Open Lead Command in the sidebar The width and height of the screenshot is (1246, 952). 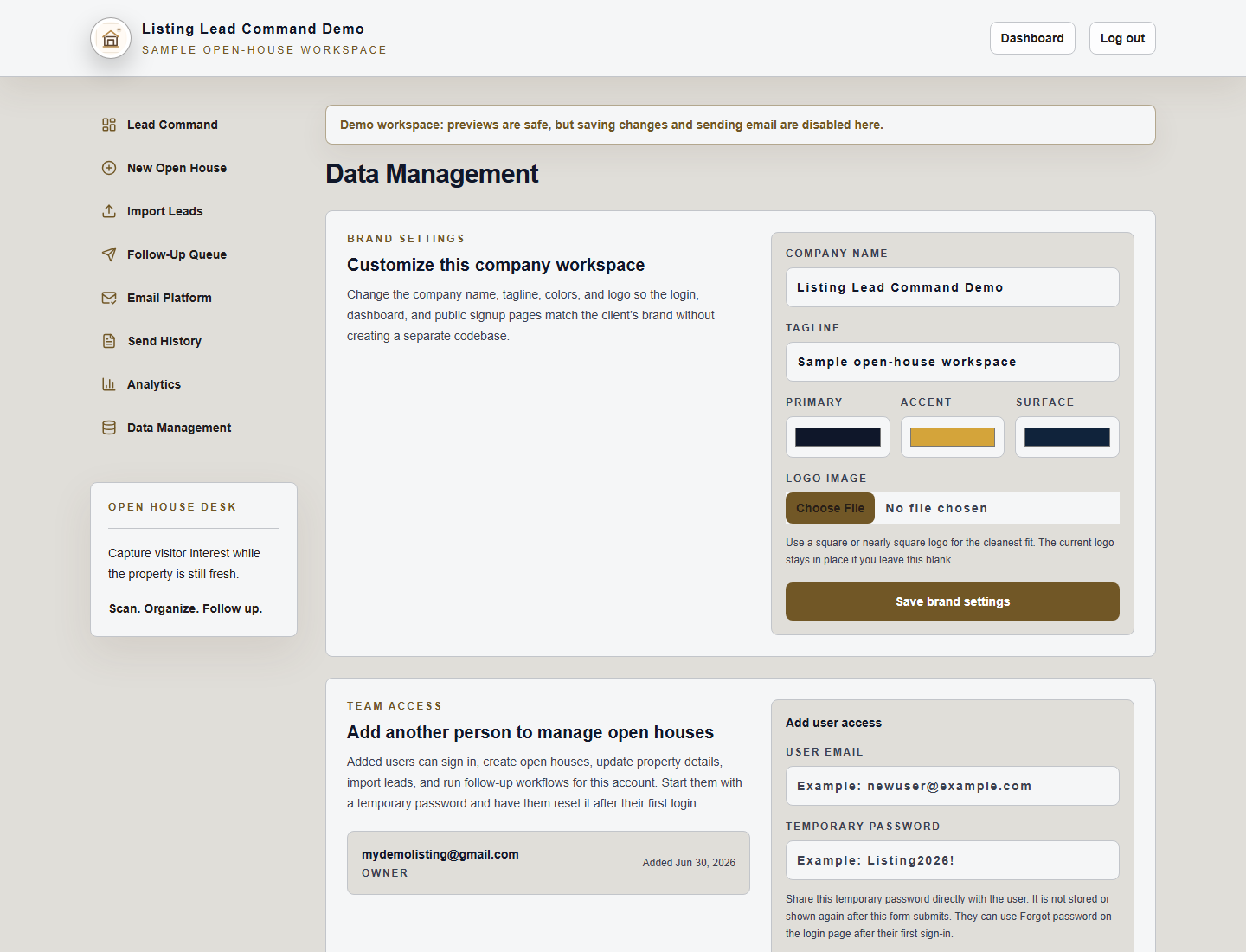click(194, 125)
